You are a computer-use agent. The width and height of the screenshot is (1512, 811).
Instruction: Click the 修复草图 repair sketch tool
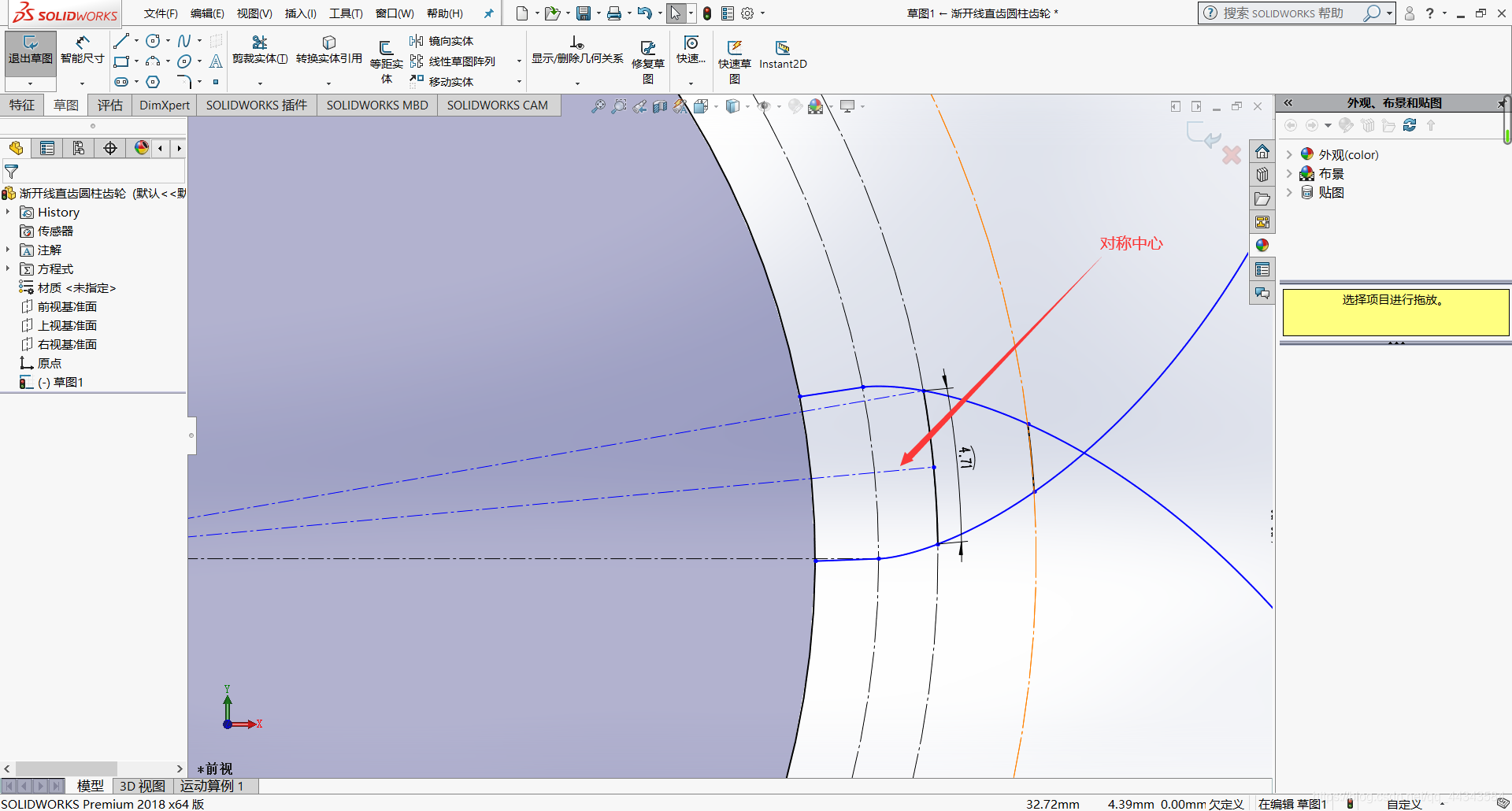648,61
